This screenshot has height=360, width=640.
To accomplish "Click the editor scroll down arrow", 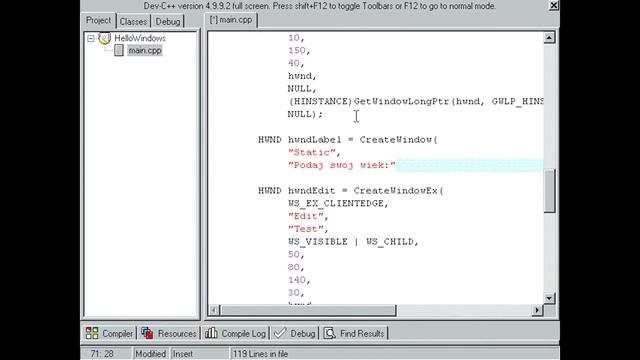I will click(x=549, y=298).
